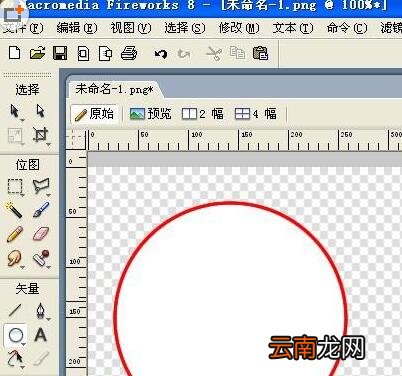The height and width of the screenshot is (376, 402).
Task: Print the document with printer icon
Action: click(x=129, y=53)
